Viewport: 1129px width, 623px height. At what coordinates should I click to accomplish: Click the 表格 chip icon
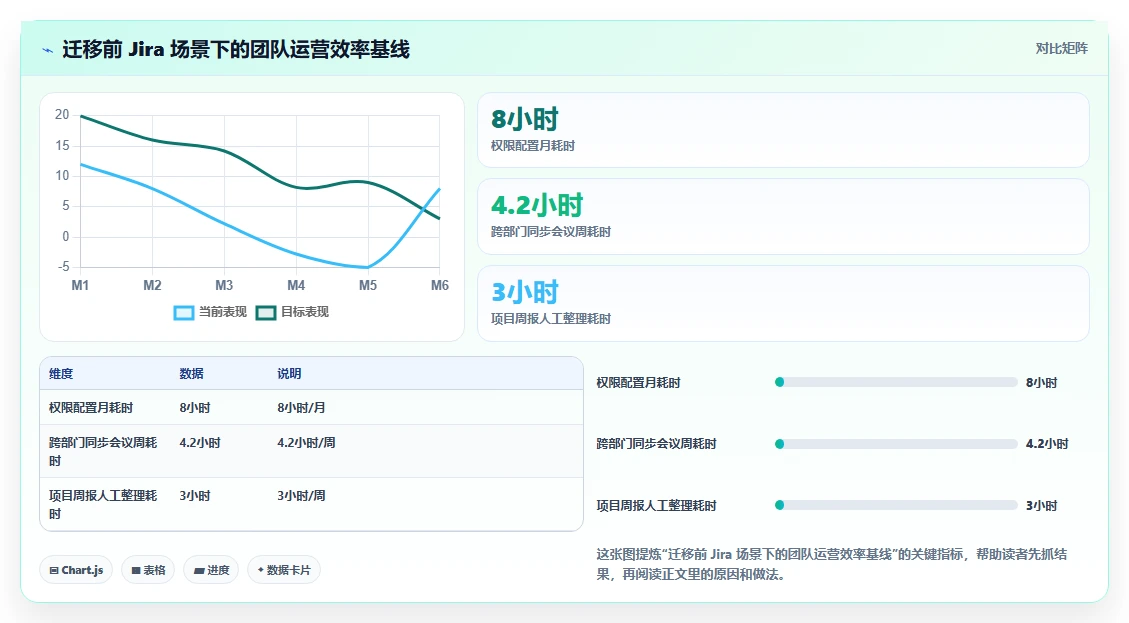(135, 570)
